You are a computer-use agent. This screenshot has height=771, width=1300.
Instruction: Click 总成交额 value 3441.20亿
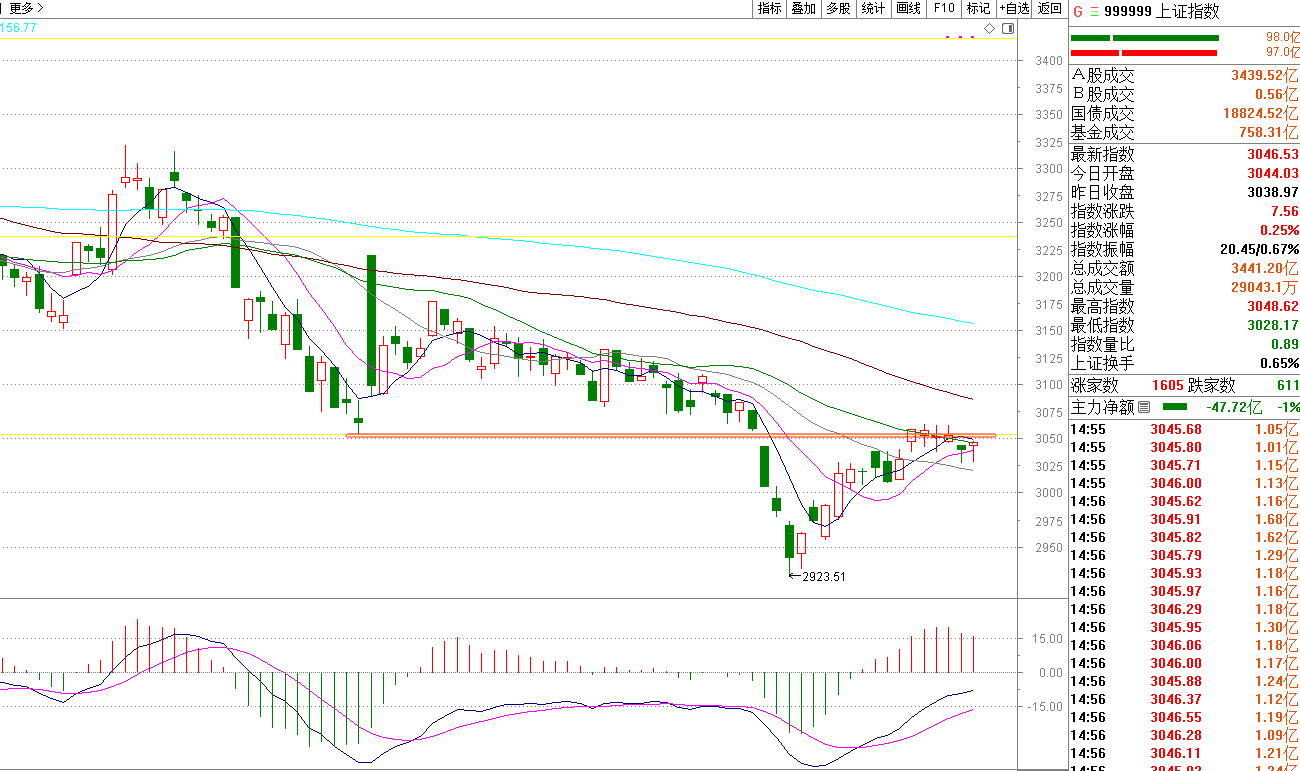pos(1264,268)
